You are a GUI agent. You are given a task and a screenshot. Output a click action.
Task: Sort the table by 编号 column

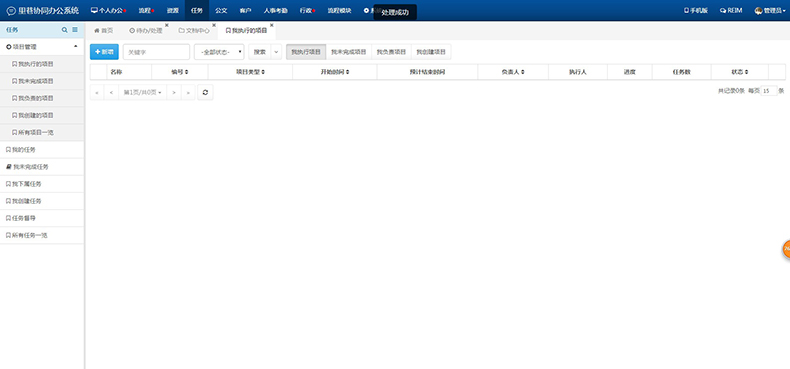pos(179,72)
